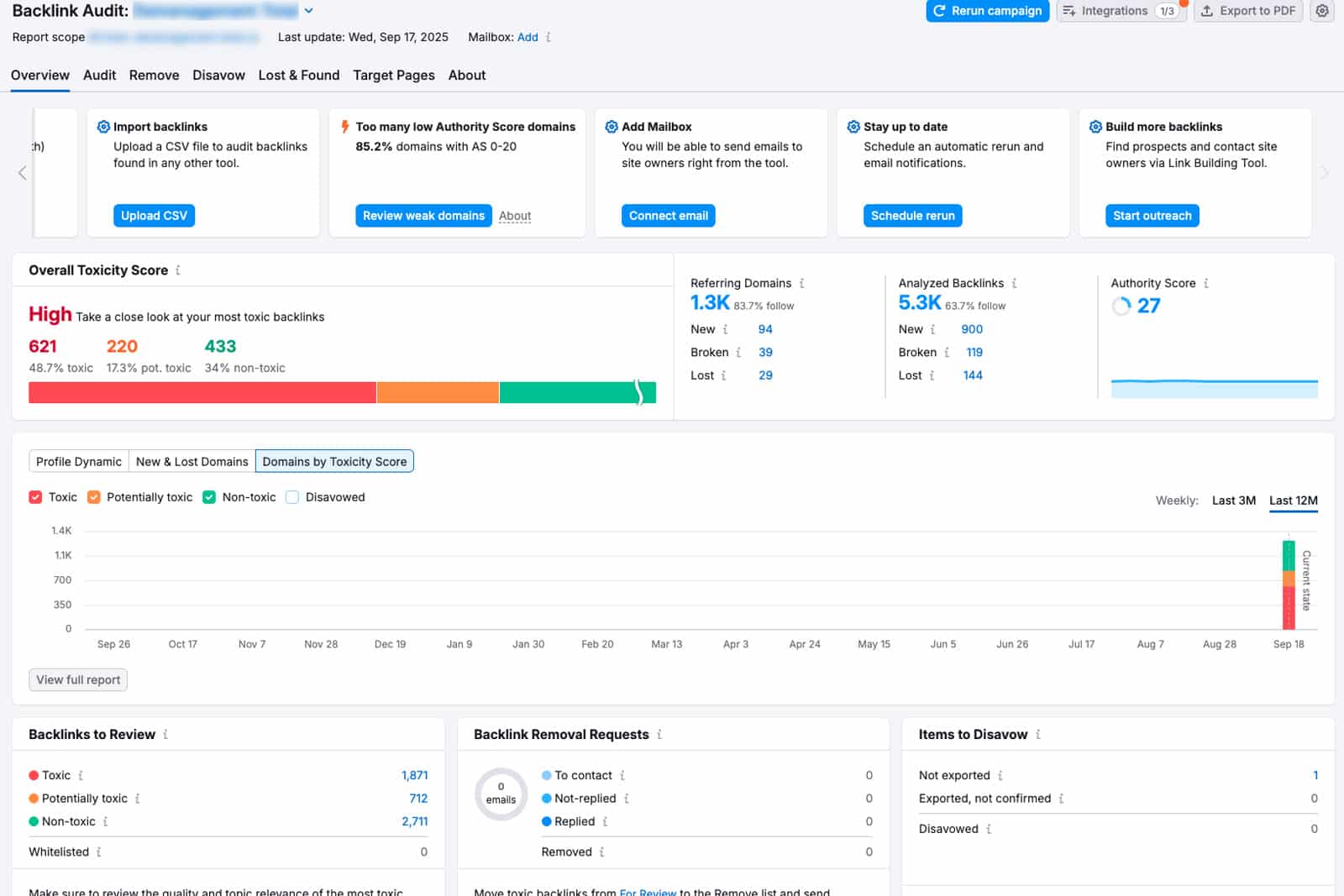
Task: Enable the Disavowed checkbox
Action: (x=292, y=497)
